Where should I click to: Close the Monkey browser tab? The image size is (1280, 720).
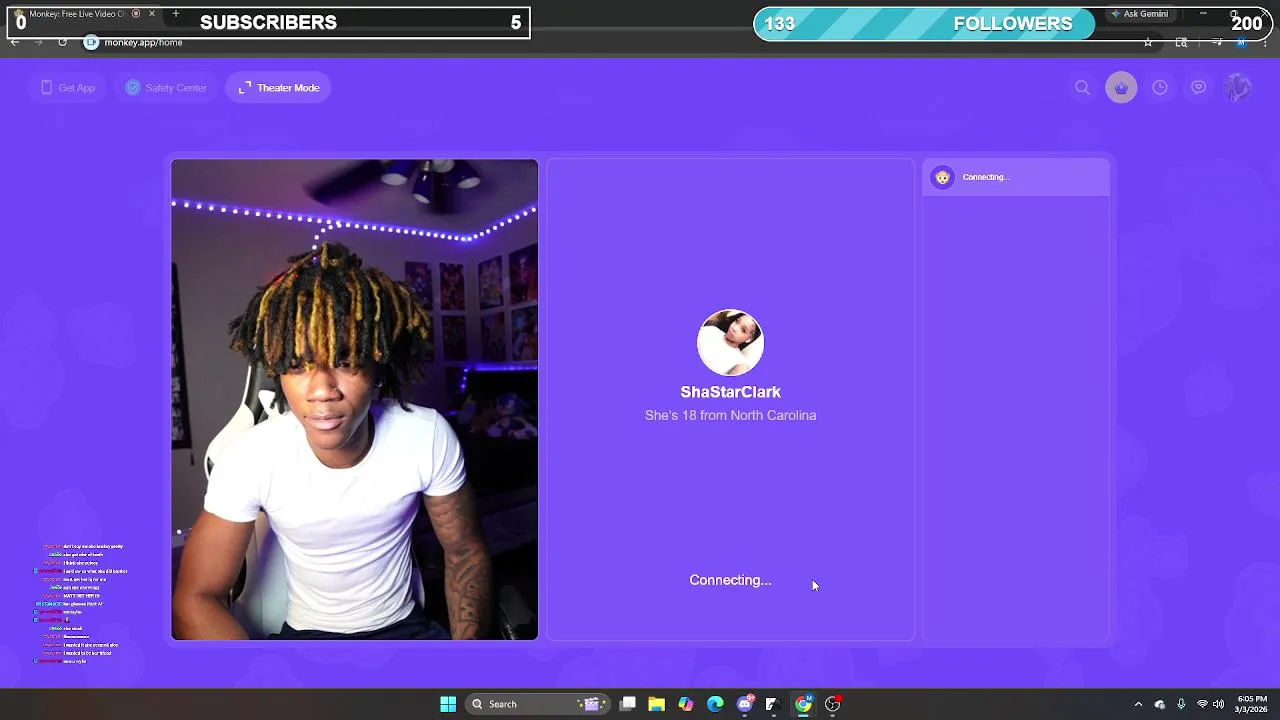pyautogui.click(x=152, y=14)
